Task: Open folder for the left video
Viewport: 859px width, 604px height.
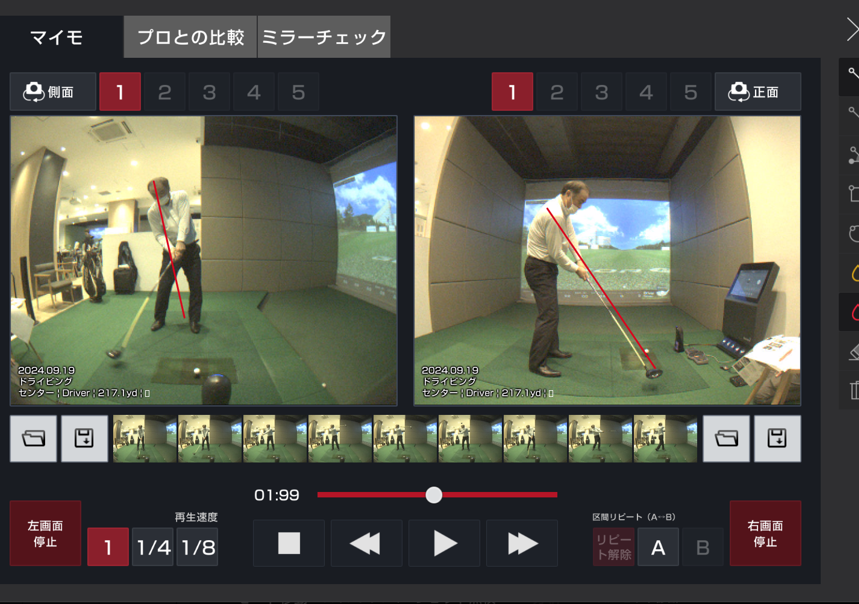Action: 34,439
